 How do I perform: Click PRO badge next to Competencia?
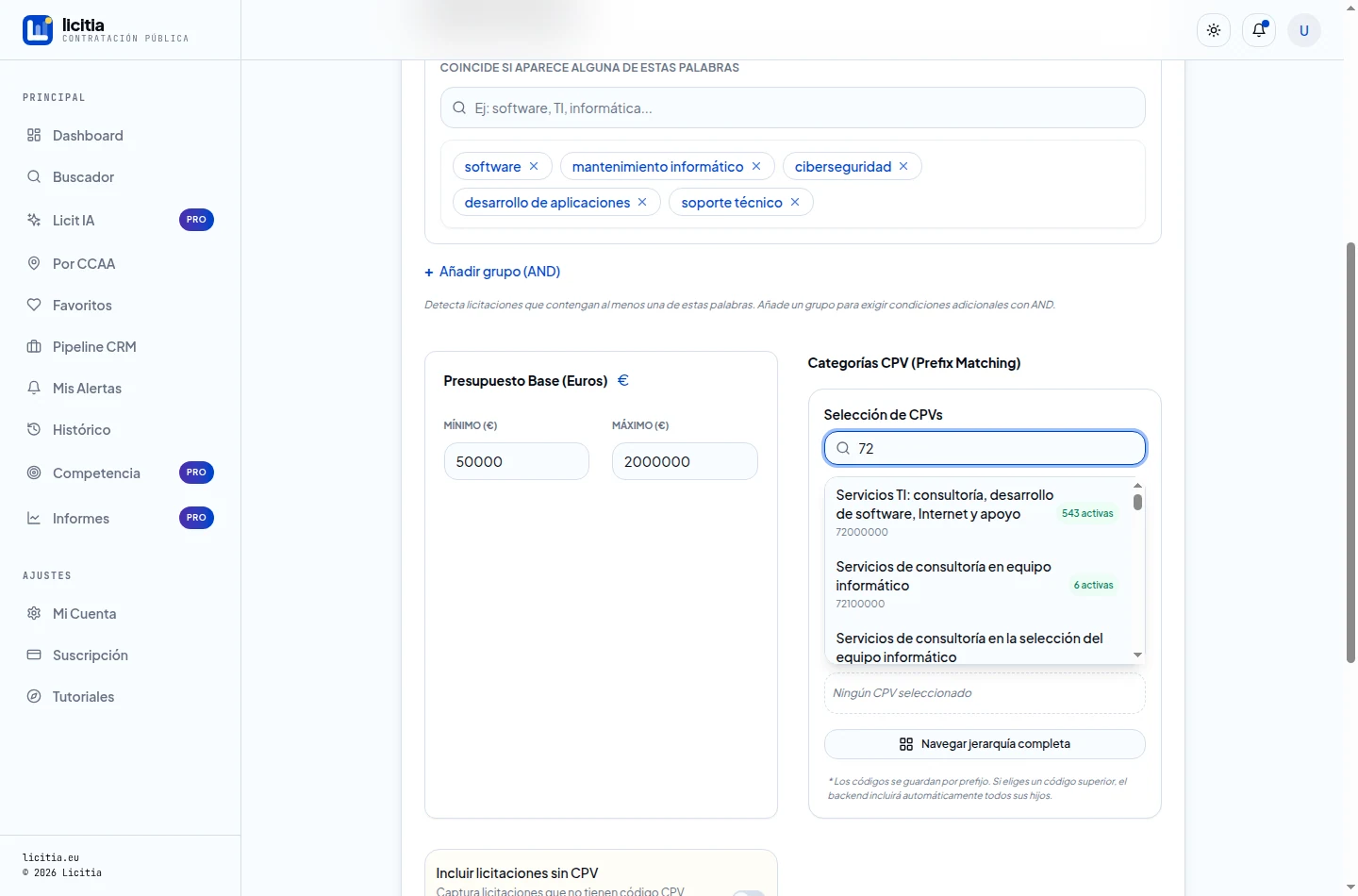click(x=196, y=473)
